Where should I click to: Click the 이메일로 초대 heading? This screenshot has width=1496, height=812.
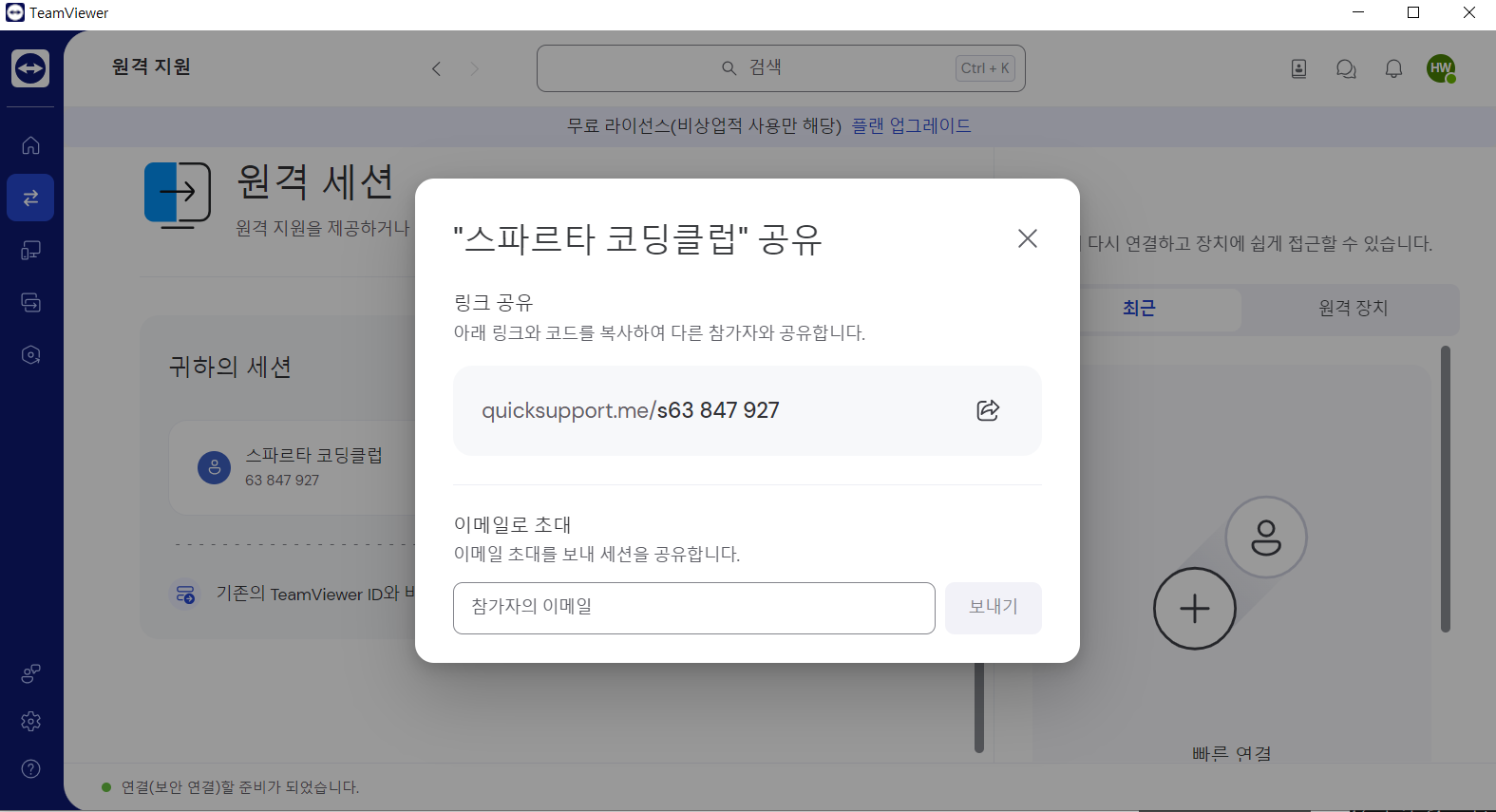coord(513,524)
